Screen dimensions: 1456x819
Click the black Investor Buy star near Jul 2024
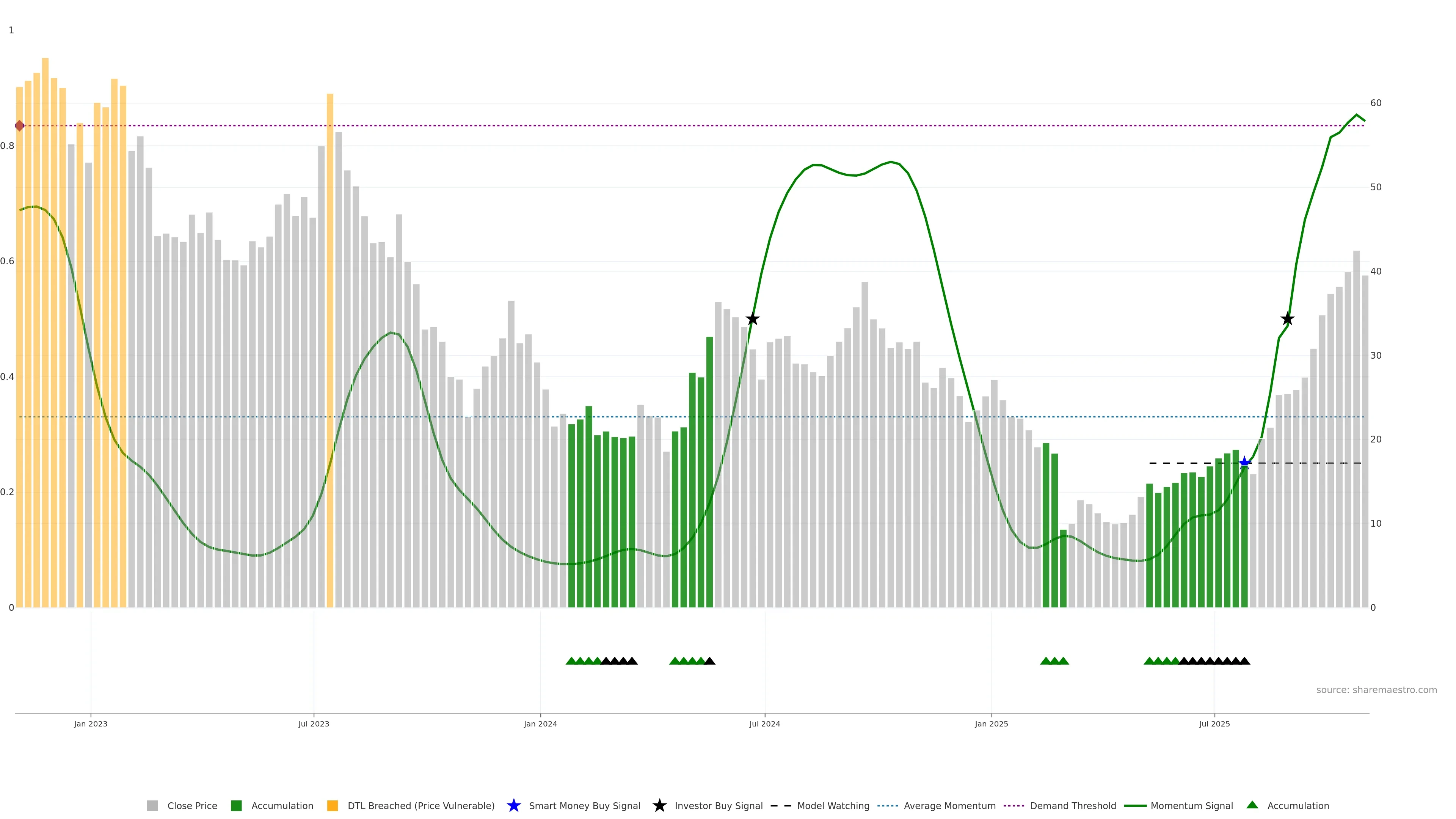(x=752, y=319)
